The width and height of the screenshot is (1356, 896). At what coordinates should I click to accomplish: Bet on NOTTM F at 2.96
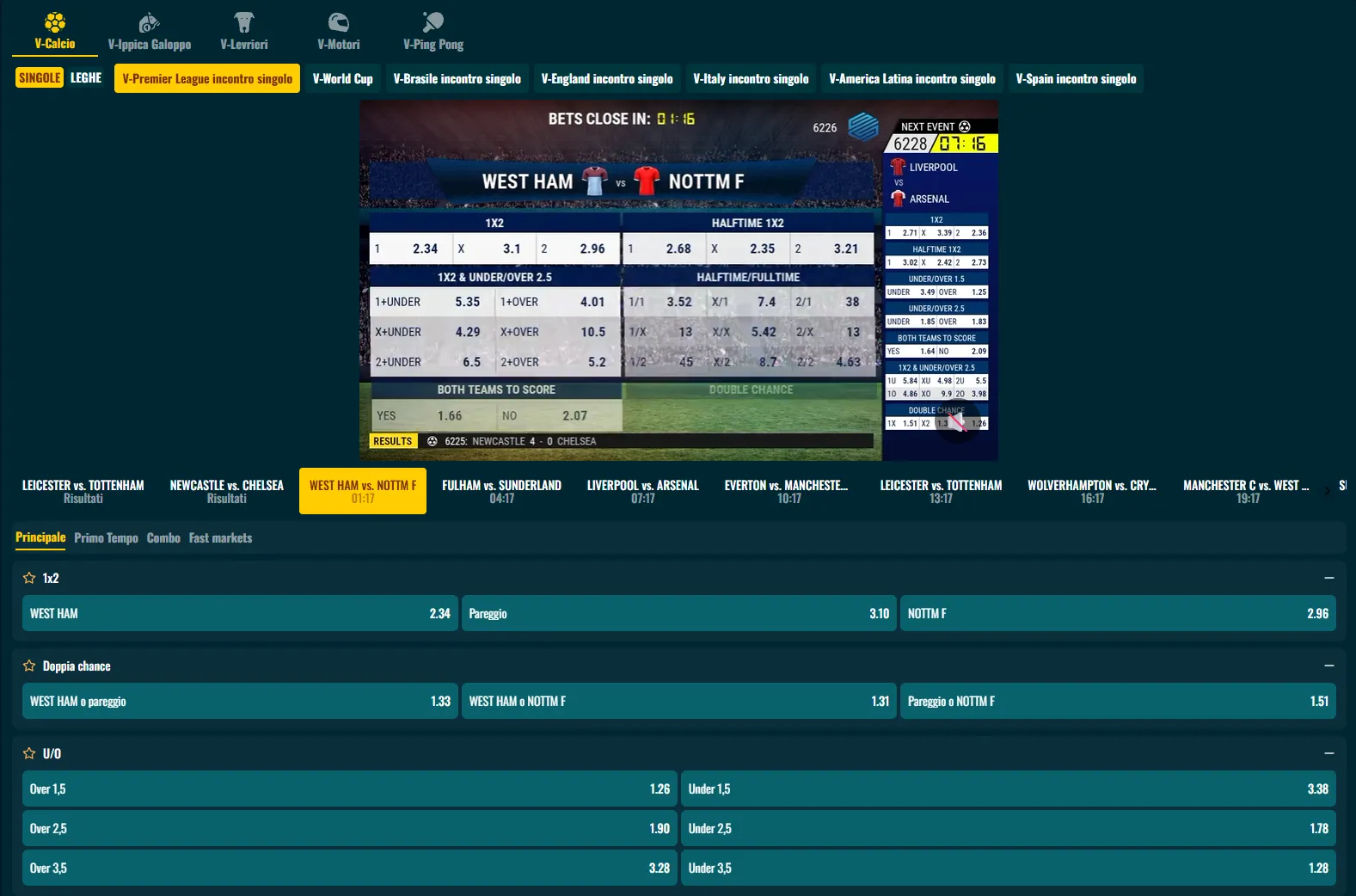(x=1118, y=613)
